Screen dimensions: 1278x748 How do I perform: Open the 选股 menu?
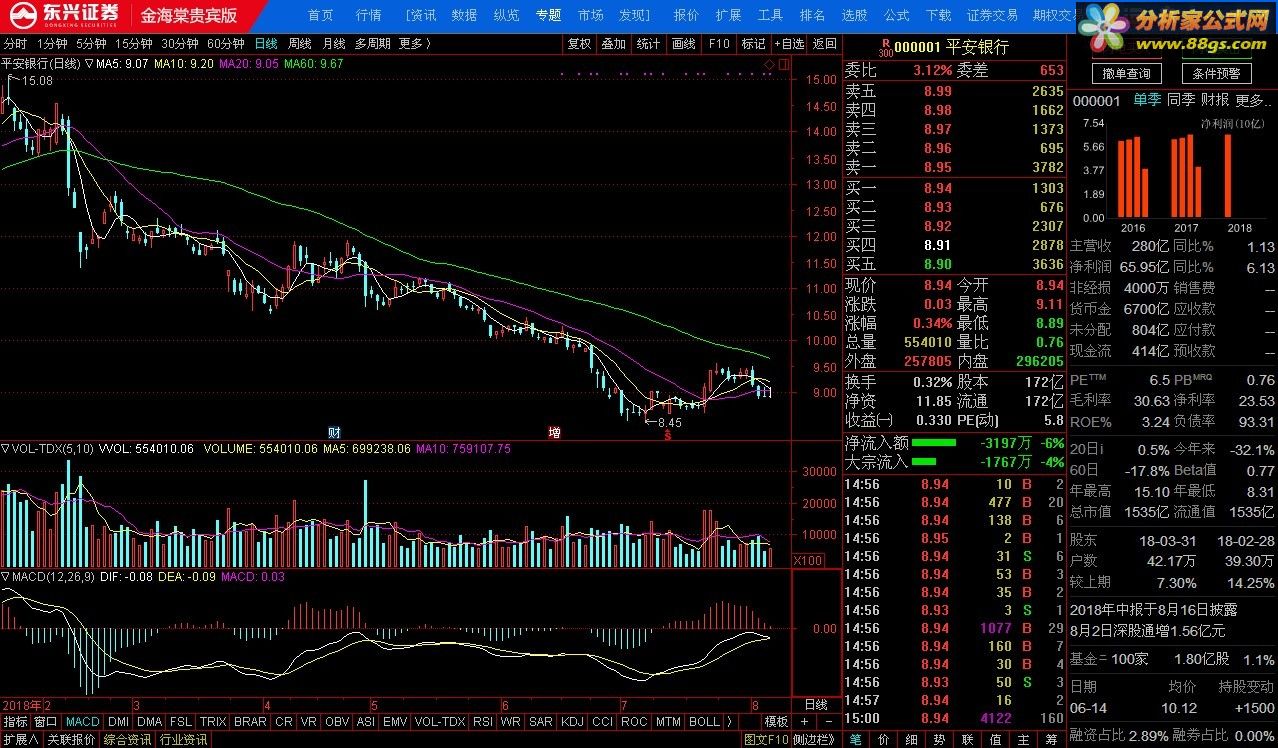click(854, 15)
